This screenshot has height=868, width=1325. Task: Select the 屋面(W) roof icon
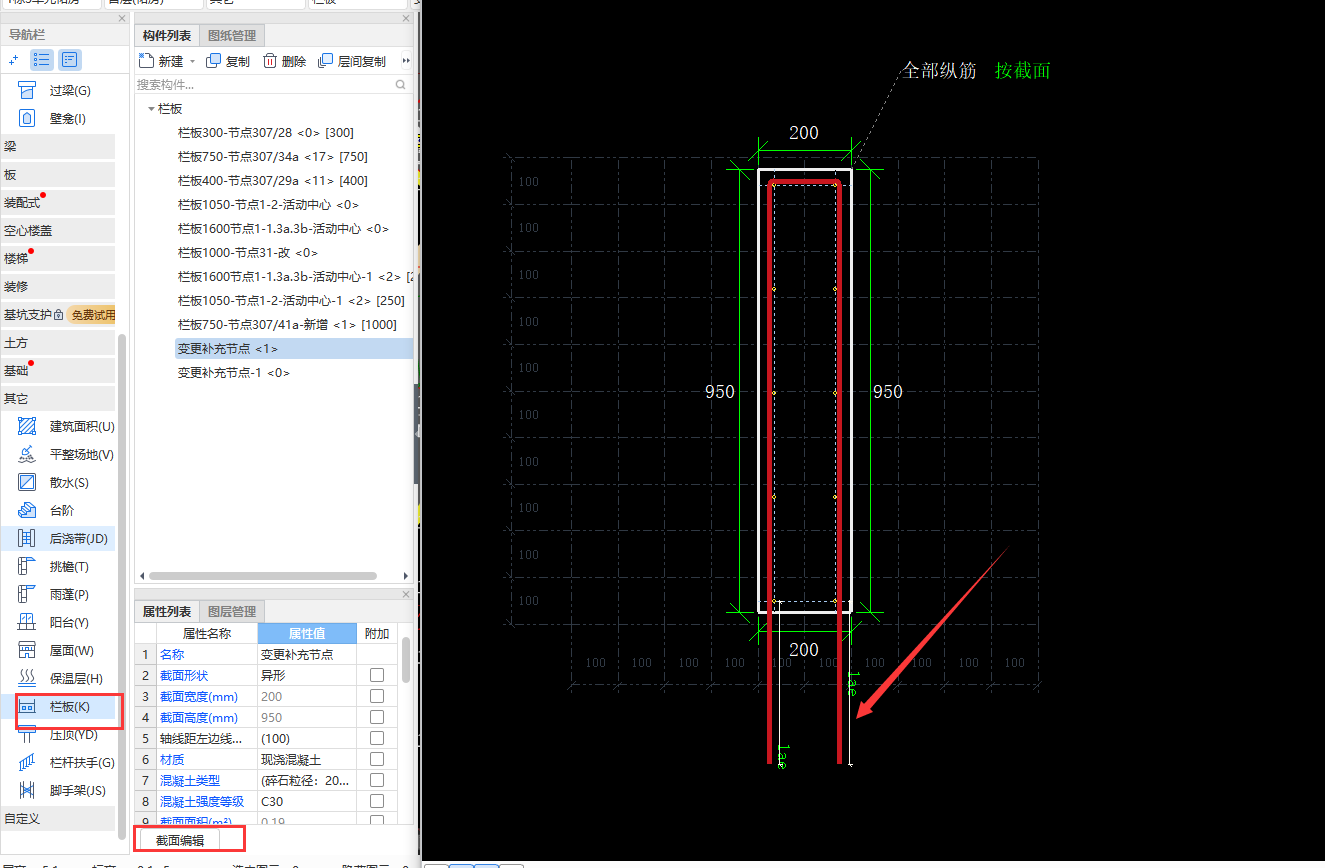[x=28, y=651]
